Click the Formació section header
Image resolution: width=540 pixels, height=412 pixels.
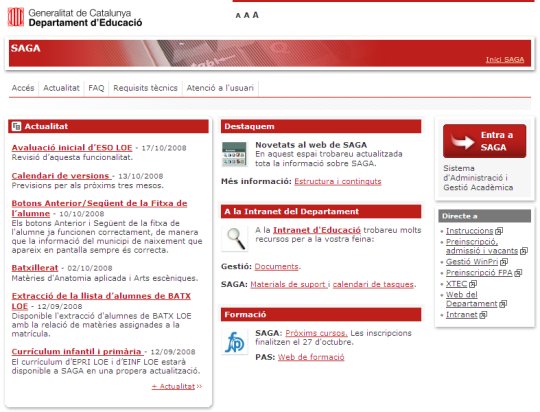pos(321,315)
